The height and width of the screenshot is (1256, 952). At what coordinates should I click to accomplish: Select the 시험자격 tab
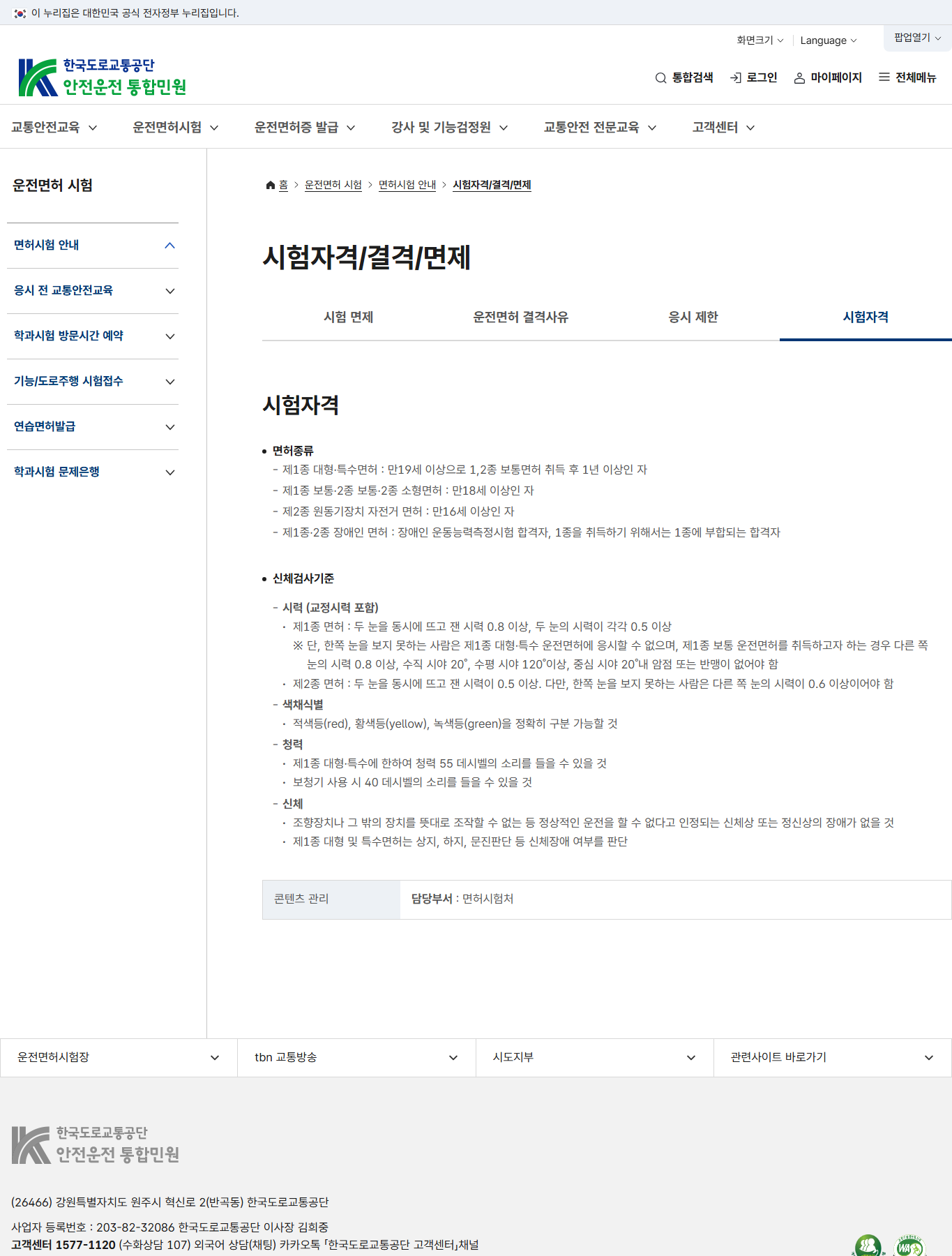866,317
